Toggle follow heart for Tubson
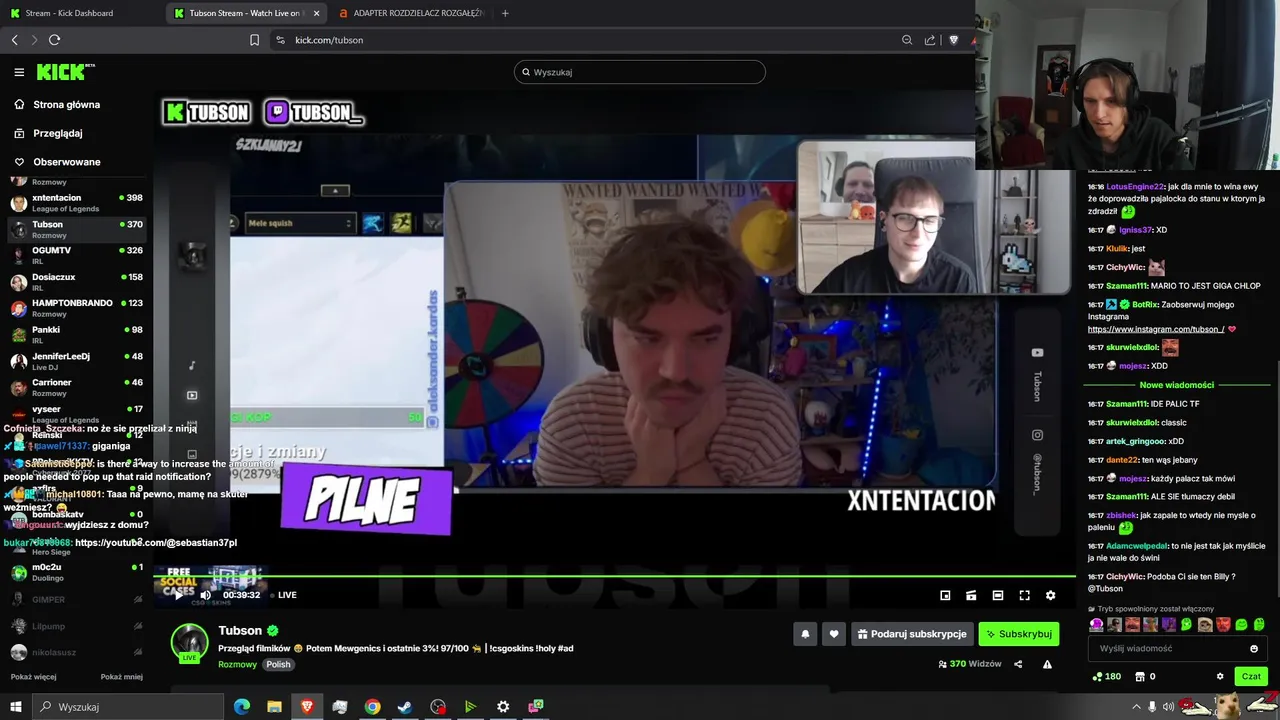This screenshot has height=720, width=1280. (x=834, y=634)
